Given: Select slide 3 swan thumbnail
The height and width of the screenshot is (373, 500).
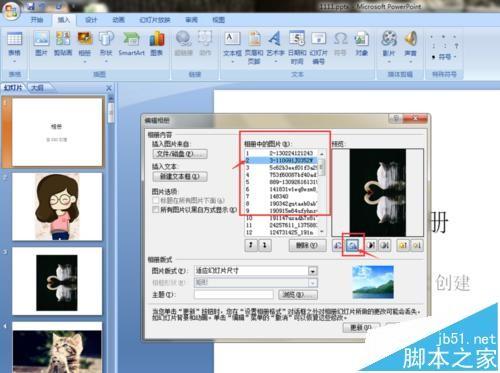Looking at the screenshot, I should coord(57,281).
